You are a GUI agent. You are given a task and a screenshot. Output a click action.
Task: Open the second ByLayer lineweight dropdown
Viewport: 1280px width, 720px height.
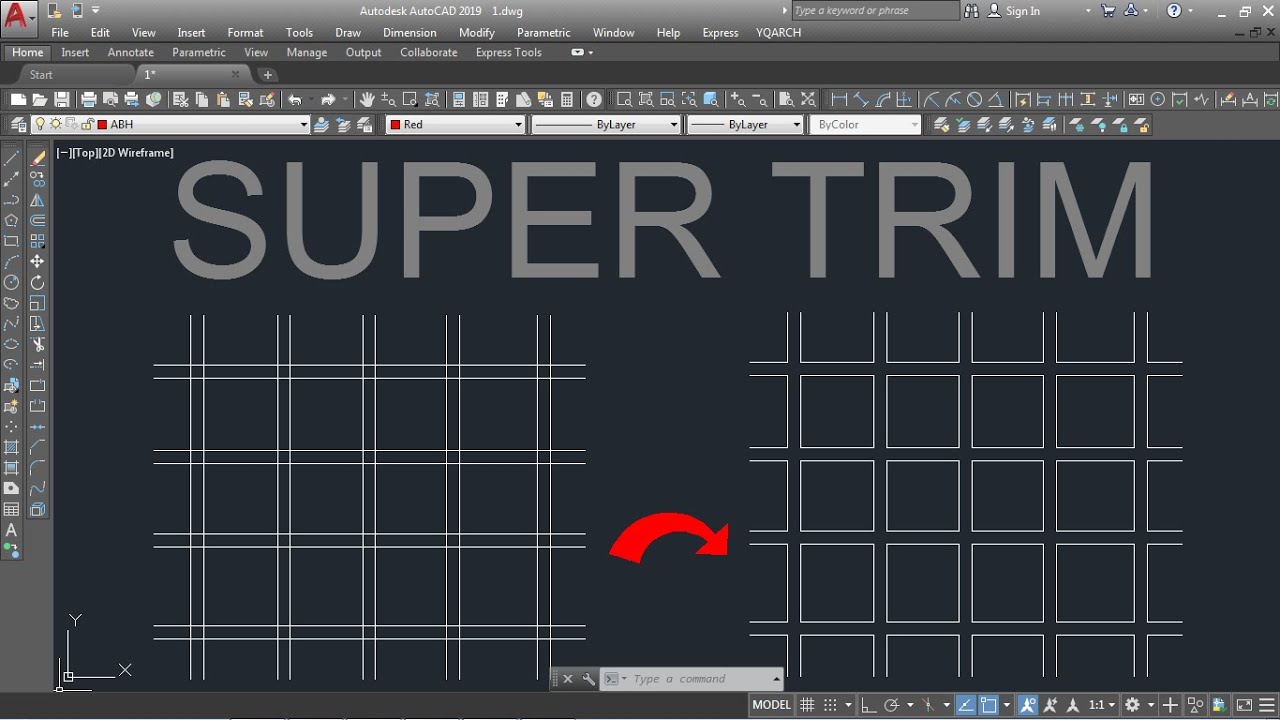(796, 125)
